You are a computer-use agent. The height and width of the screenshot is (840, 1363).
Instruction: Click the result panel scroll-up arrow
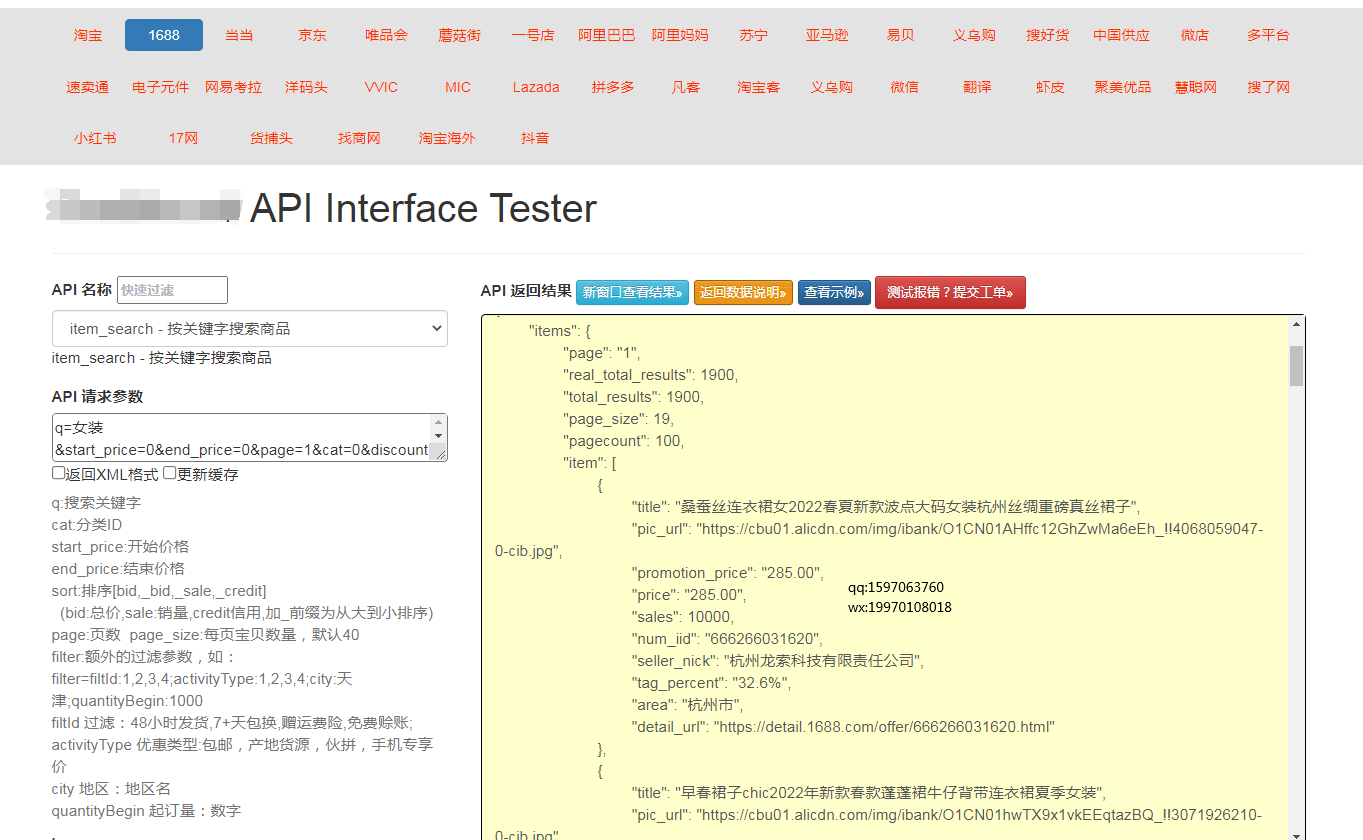(x=1296, y=324)
